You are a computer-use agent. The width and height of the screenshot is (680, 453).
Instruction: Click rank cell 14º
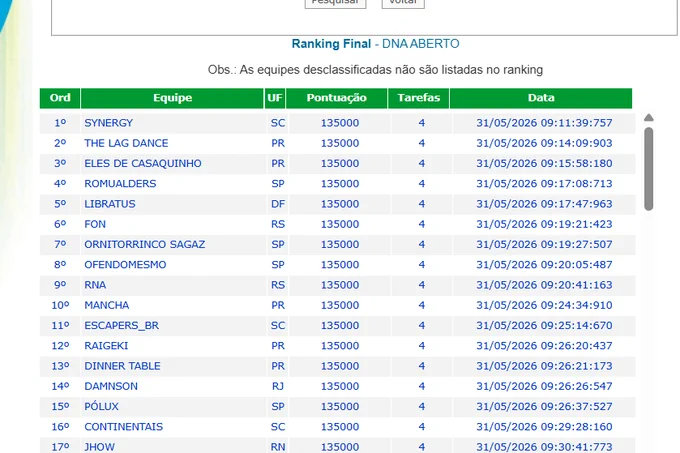click(x=60, y=387)
